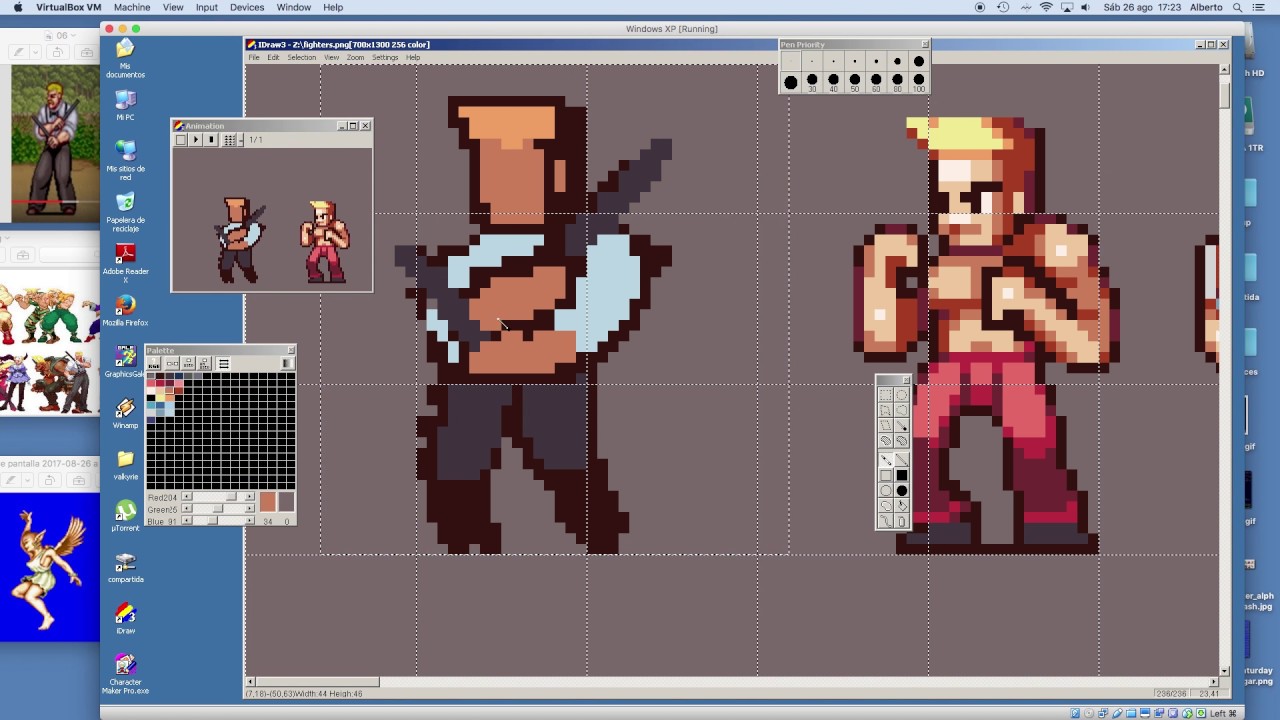The image size is (1280, 720).
Task: Launch GraphicsGale from desktop
Action: (x=125, y=361)
